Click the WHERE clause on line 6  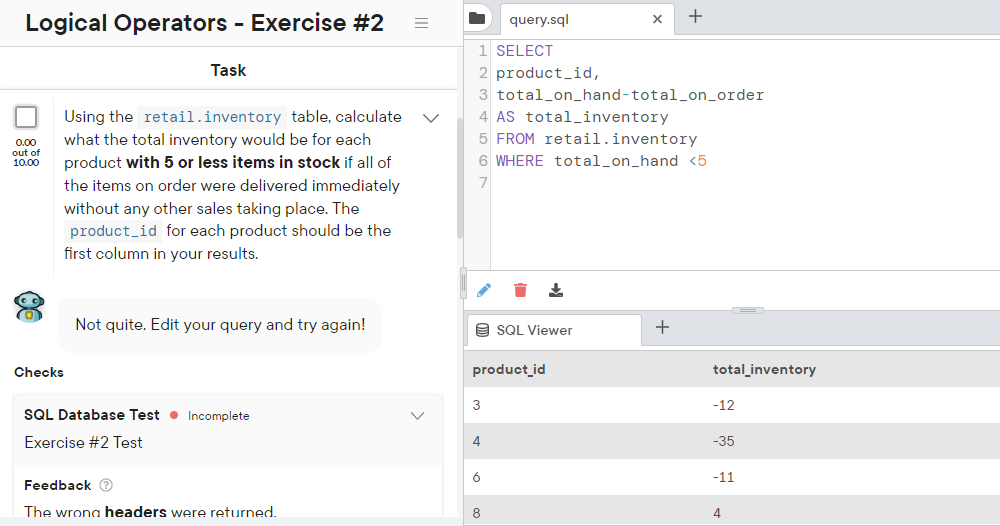(x=601, y=161)
